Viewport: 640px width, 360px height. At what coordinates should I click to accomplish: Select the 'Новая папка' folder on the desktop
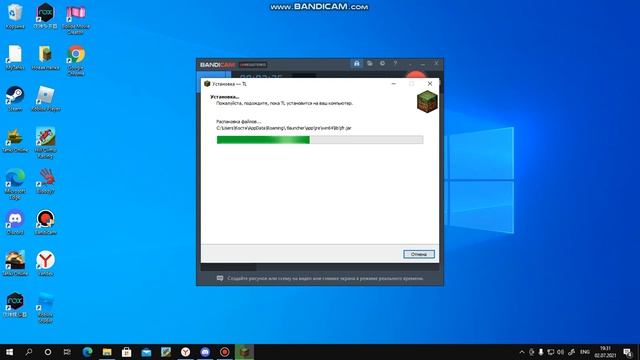pos(45,58)
